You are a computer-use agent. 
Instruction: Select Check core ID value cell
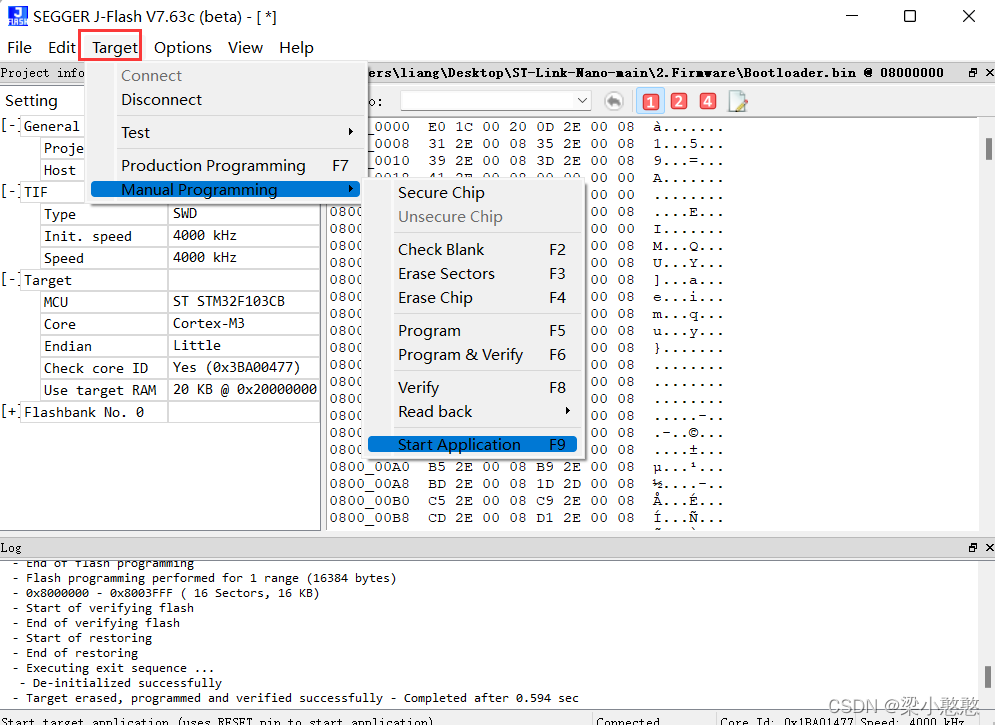[x=244, y=368]
